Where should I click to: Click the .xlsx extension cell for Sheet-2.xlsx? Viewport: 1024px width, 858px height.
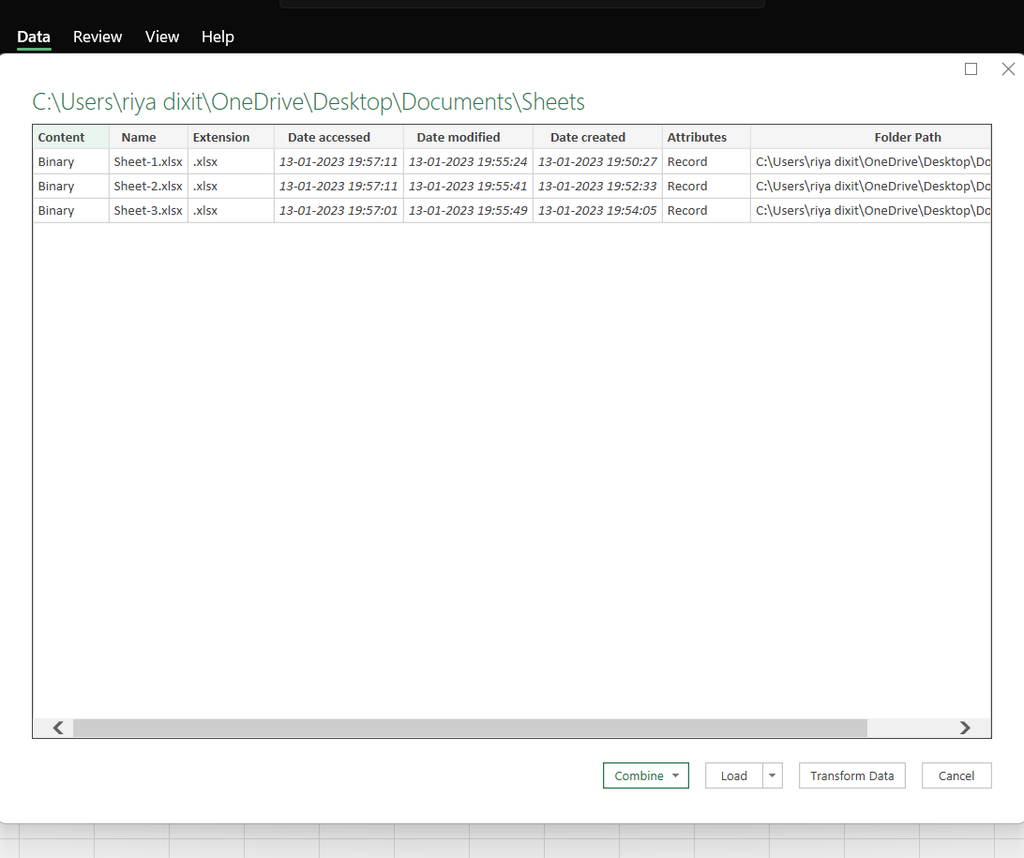pyautogui.click(x=231, y=186)
